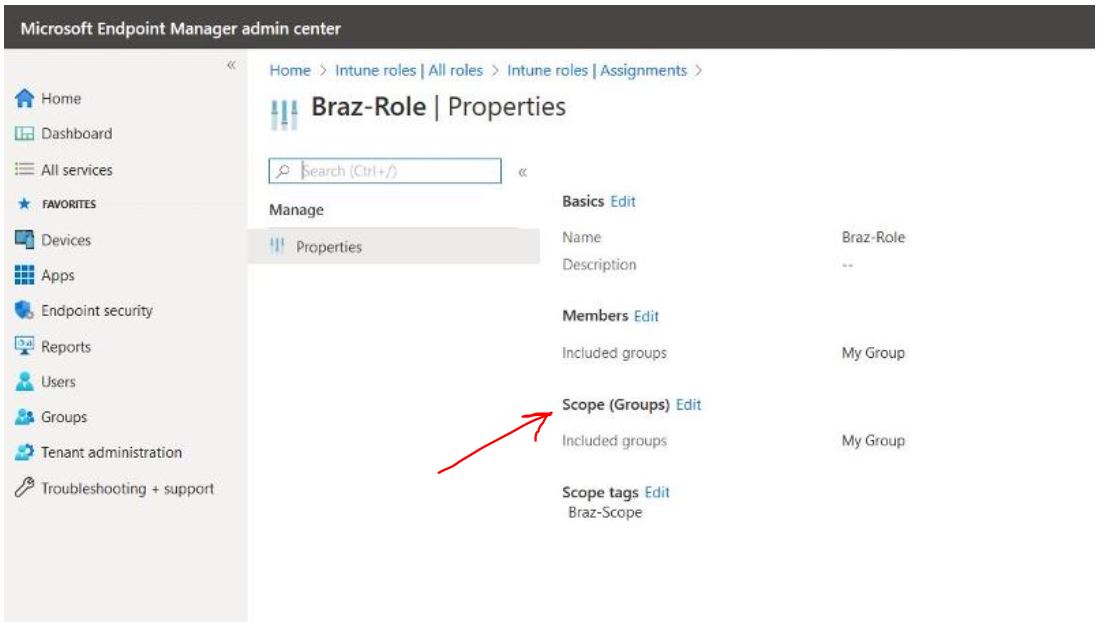Edit the Scope tags section
The image size is (1100, 622).
(x=657, y=492)
